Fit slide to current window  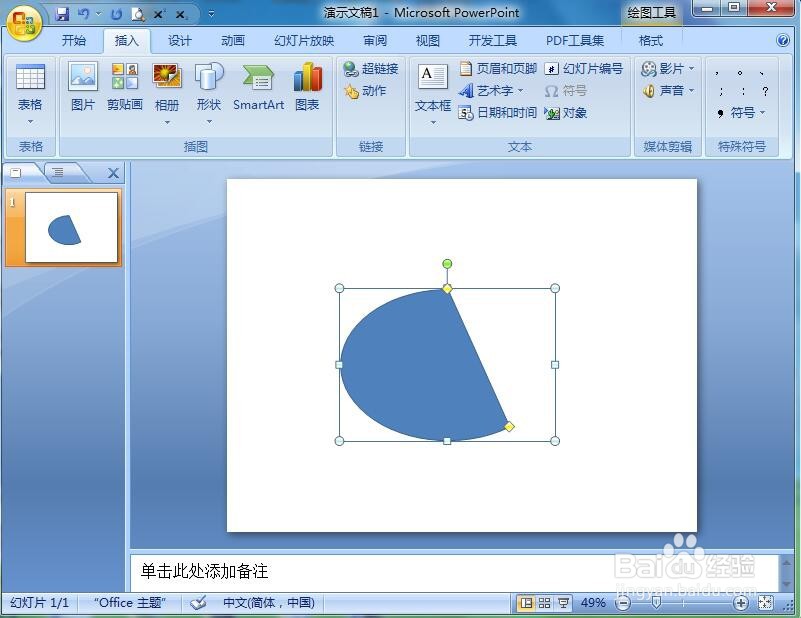(765, 603)
